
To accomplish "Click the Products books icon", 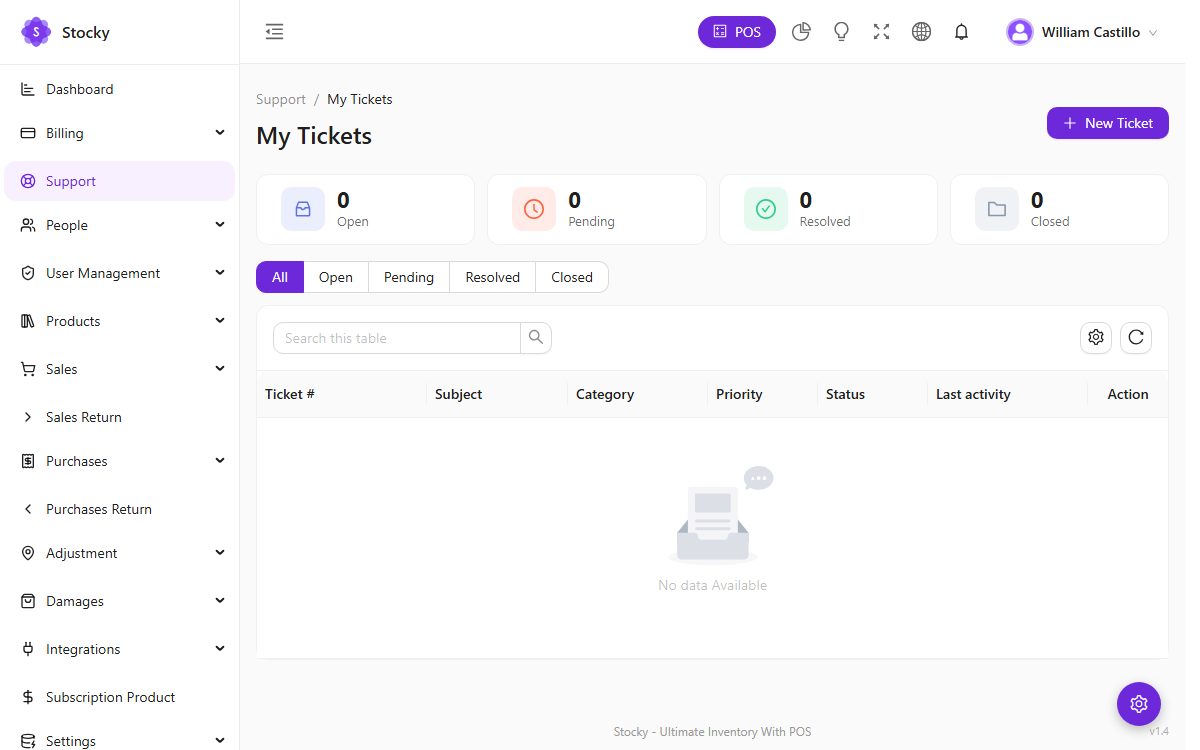I will point(28,321).
